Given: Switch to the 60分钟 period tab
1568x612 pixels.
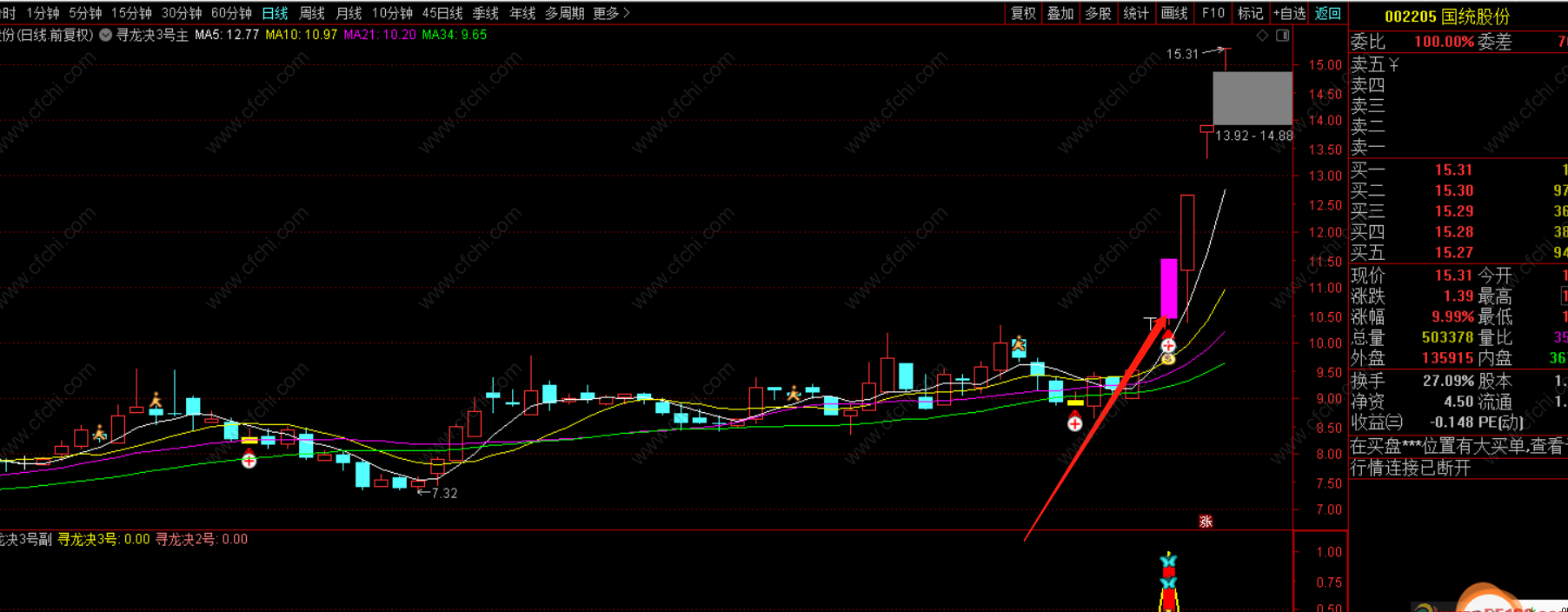Looking at the screenshot, I should pyautogui.click(x=231, y=13).
